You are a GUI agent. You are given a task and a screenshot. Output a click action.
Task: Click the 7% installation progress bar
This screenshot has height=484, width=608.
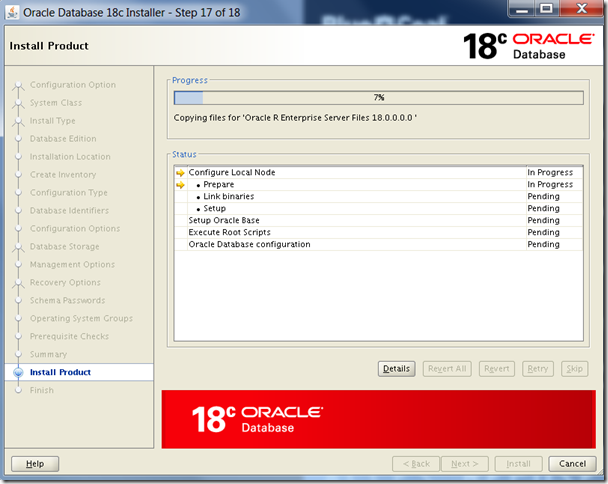(379, 98)
